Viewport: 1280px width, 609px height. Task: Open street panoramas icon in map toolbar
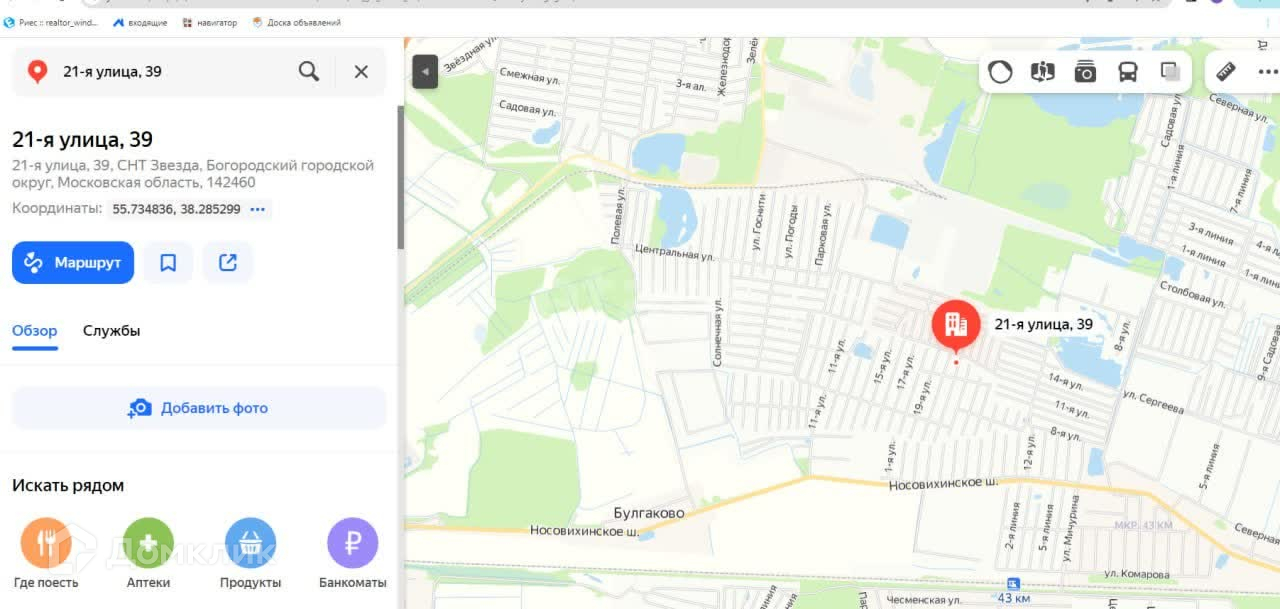1043,71
